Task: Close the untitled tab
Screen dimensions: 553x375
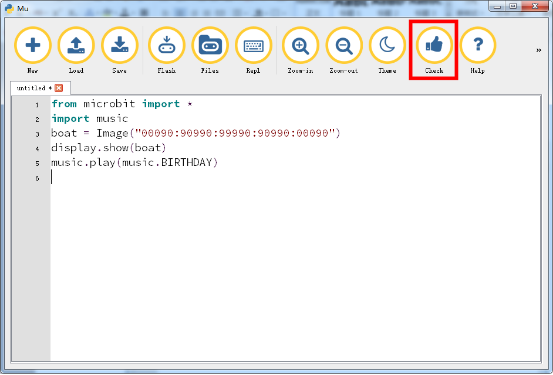Action: click(59, 88)
